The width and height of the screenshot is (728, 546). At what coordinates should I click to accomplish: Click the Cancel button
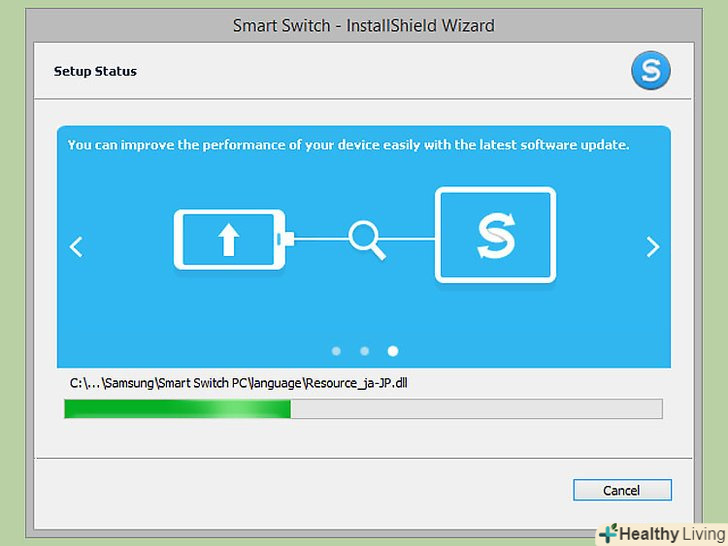[622, 490]
